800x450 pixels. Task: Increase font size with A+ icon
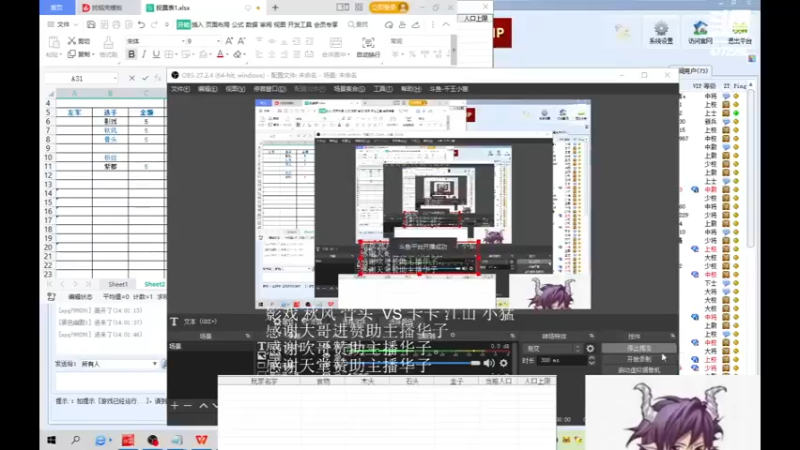coord(229,41)
